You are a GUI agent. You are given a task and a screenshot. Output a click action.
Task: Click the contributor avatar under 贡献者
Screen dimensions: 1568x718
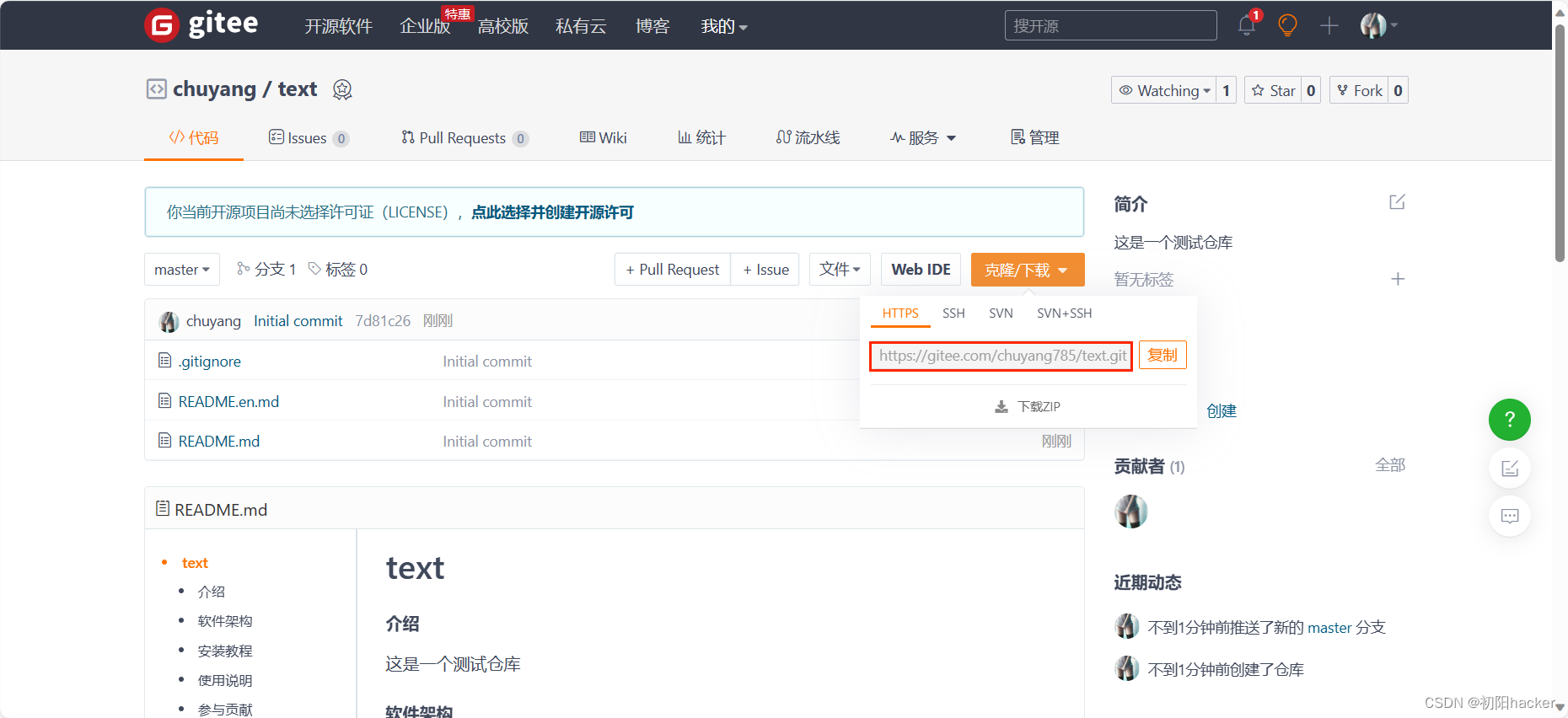(x=1130, y=512)
